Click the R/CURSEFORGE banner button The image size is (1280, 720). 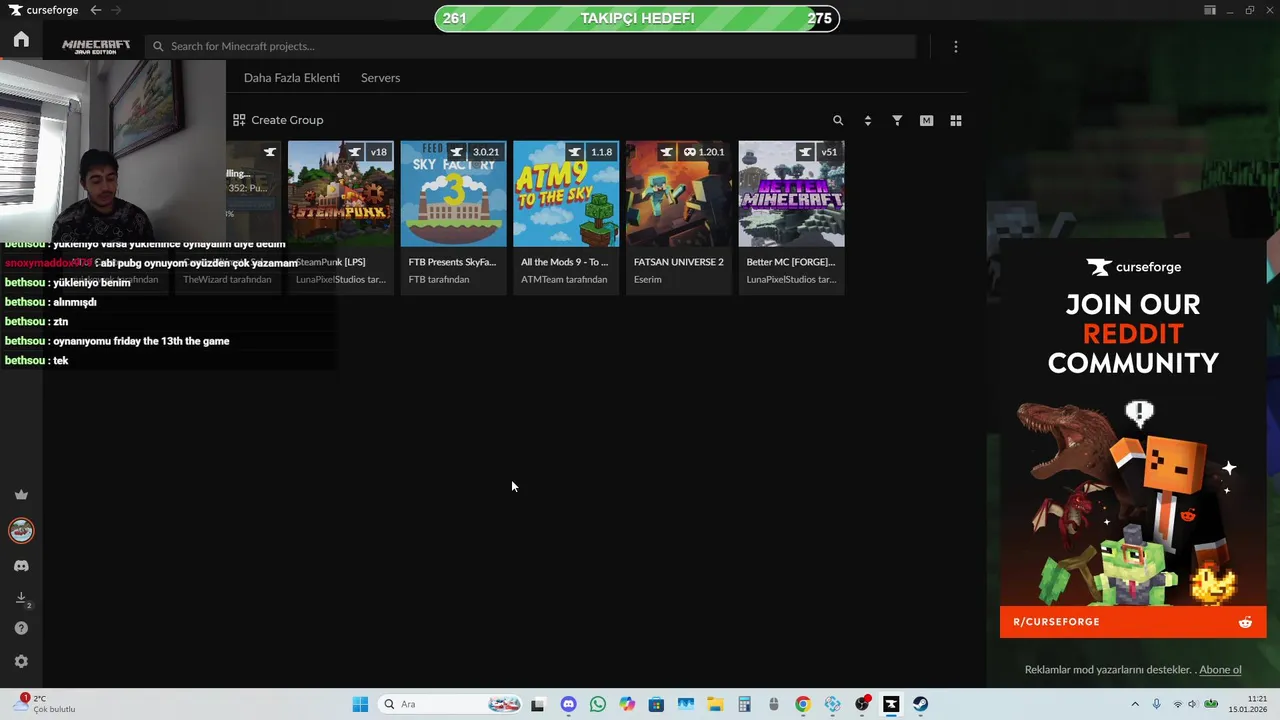tap(1133, 622)
